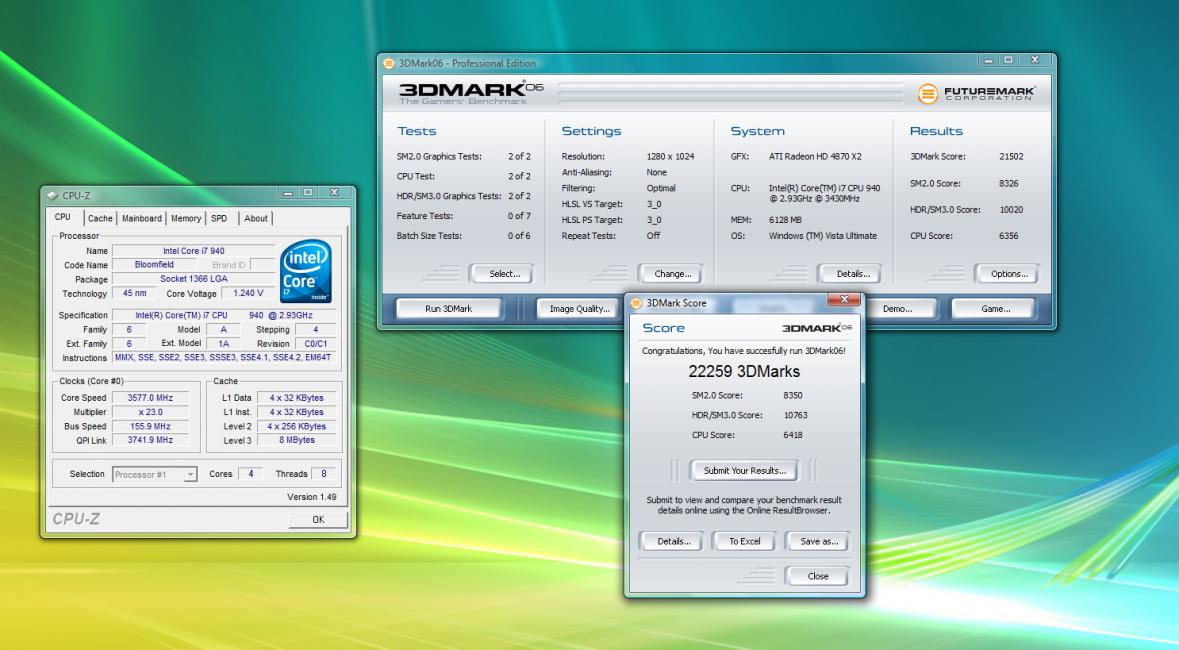Click the 22259 3DMarks headline score
1179x650 pixels.
pyautogui.click(x=744, y=372)
